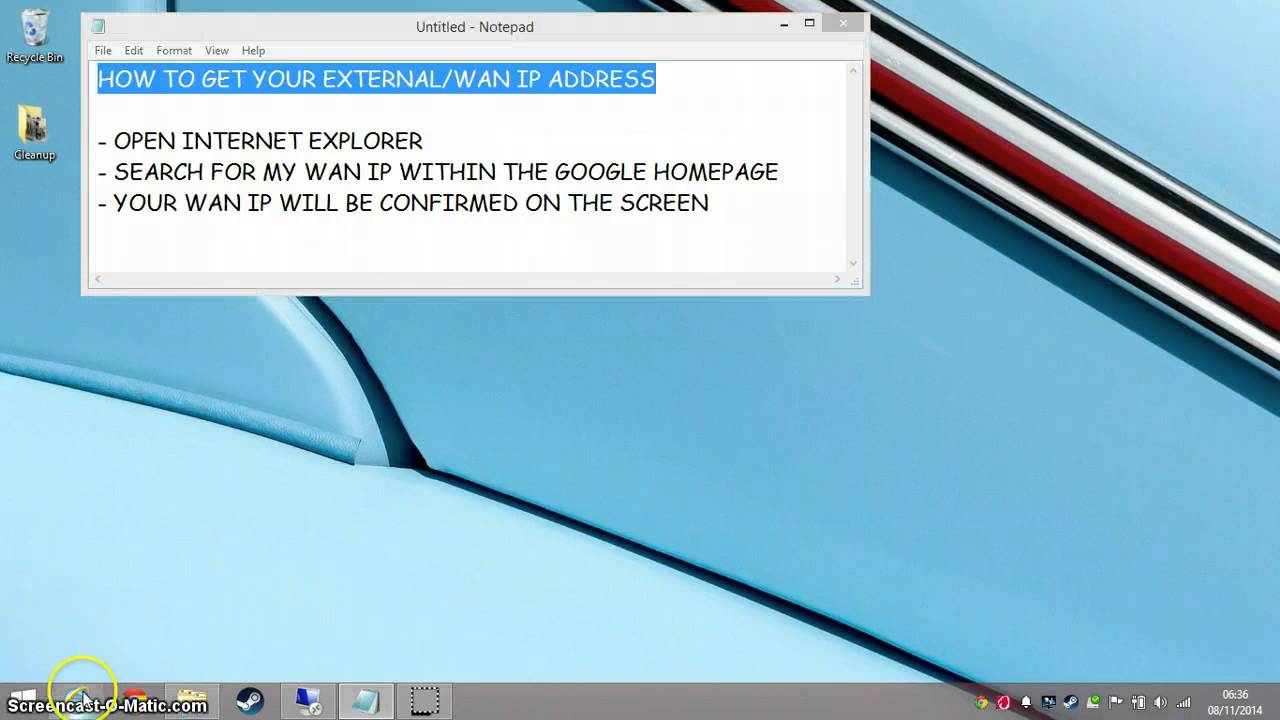The height and width of the screenshot is (720, 1280).
Task: Open the Help menu in Notepad
Action: point(253,50)
